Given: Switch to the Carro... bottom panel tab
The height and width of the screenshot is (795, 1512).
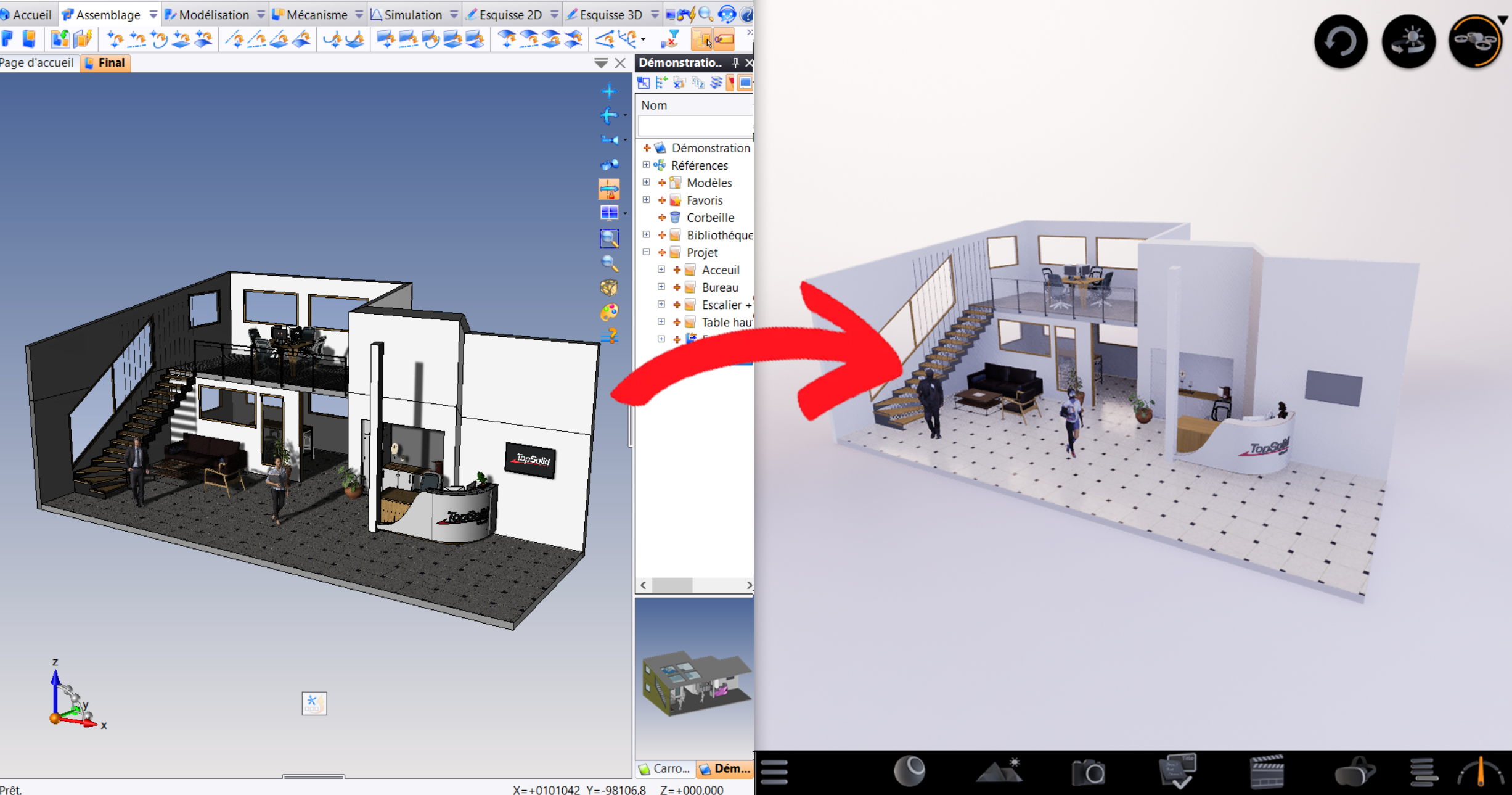Looking at the screenshot, I should [x=664, y=768].
